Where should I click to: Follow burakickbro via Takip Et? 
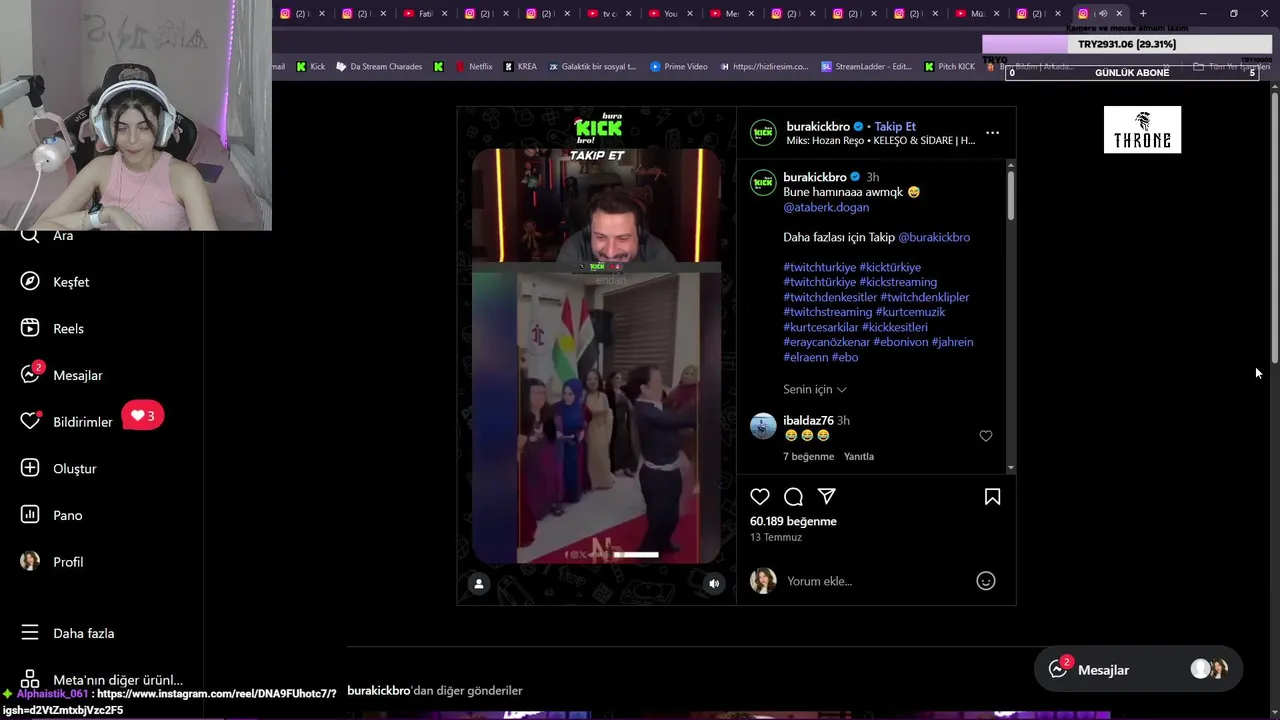(895, 127)
